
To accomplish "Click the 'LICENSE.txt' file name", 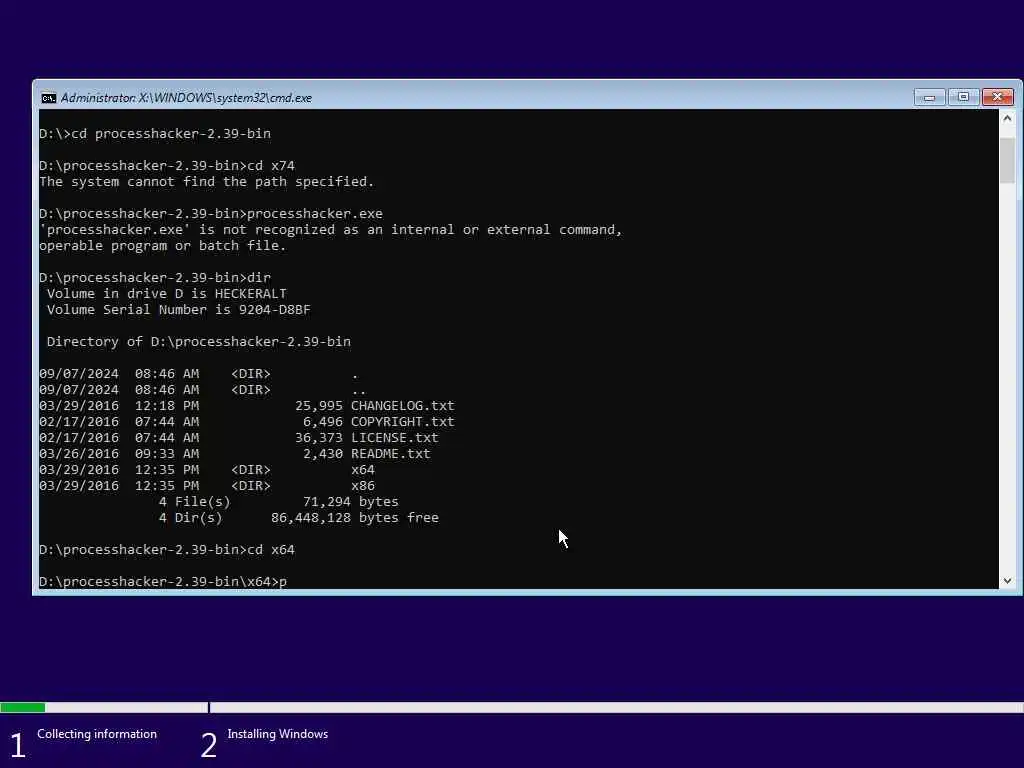I will coord(394,438).
